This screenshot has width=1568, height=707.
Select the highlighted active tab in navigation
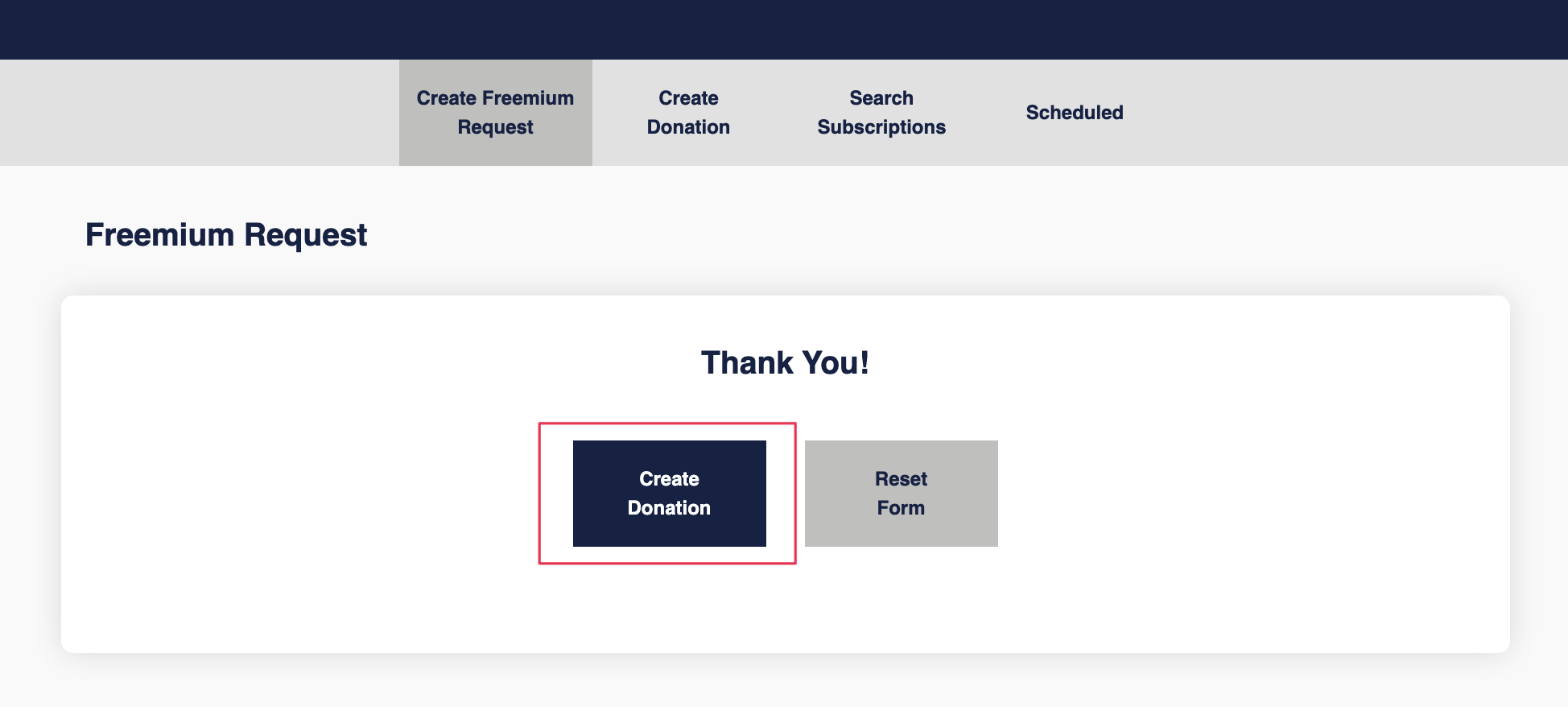(495, 113)
